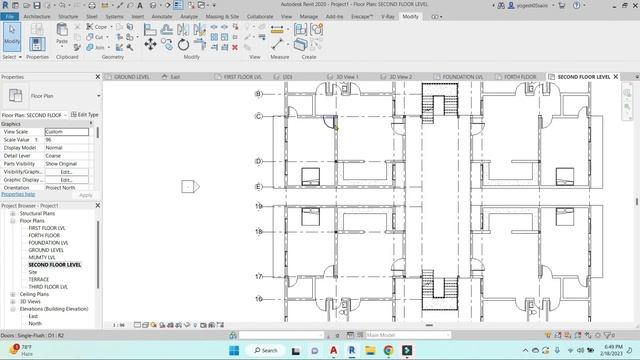Toggle Reveal Constraints in view control bar
640x360 pixels.
click(220, 325)
